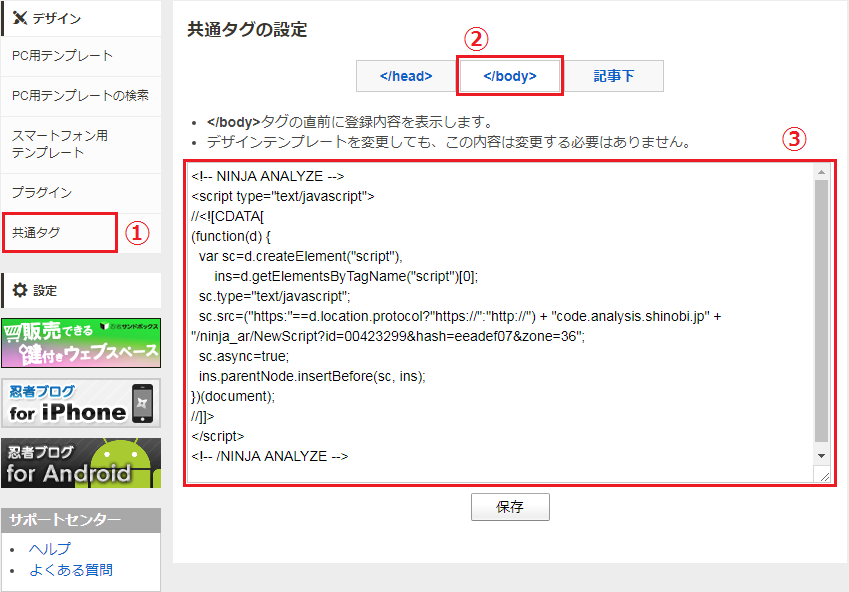Viewport: 849px width, 592px height.
Task: Click the textarea scrollbar down arrow
Action: pos(821,456)
